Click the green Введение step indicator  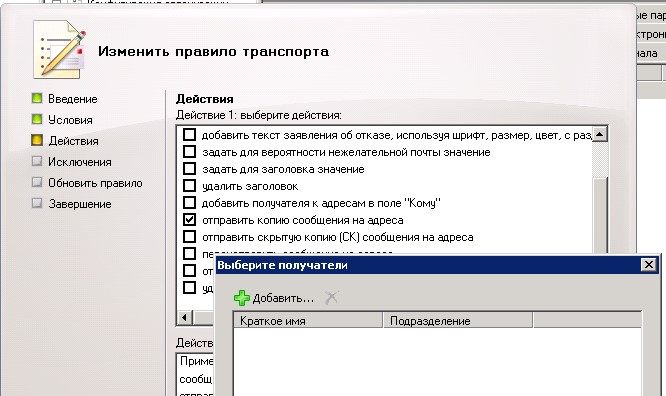pyautogui.click(x=37, y=98)
